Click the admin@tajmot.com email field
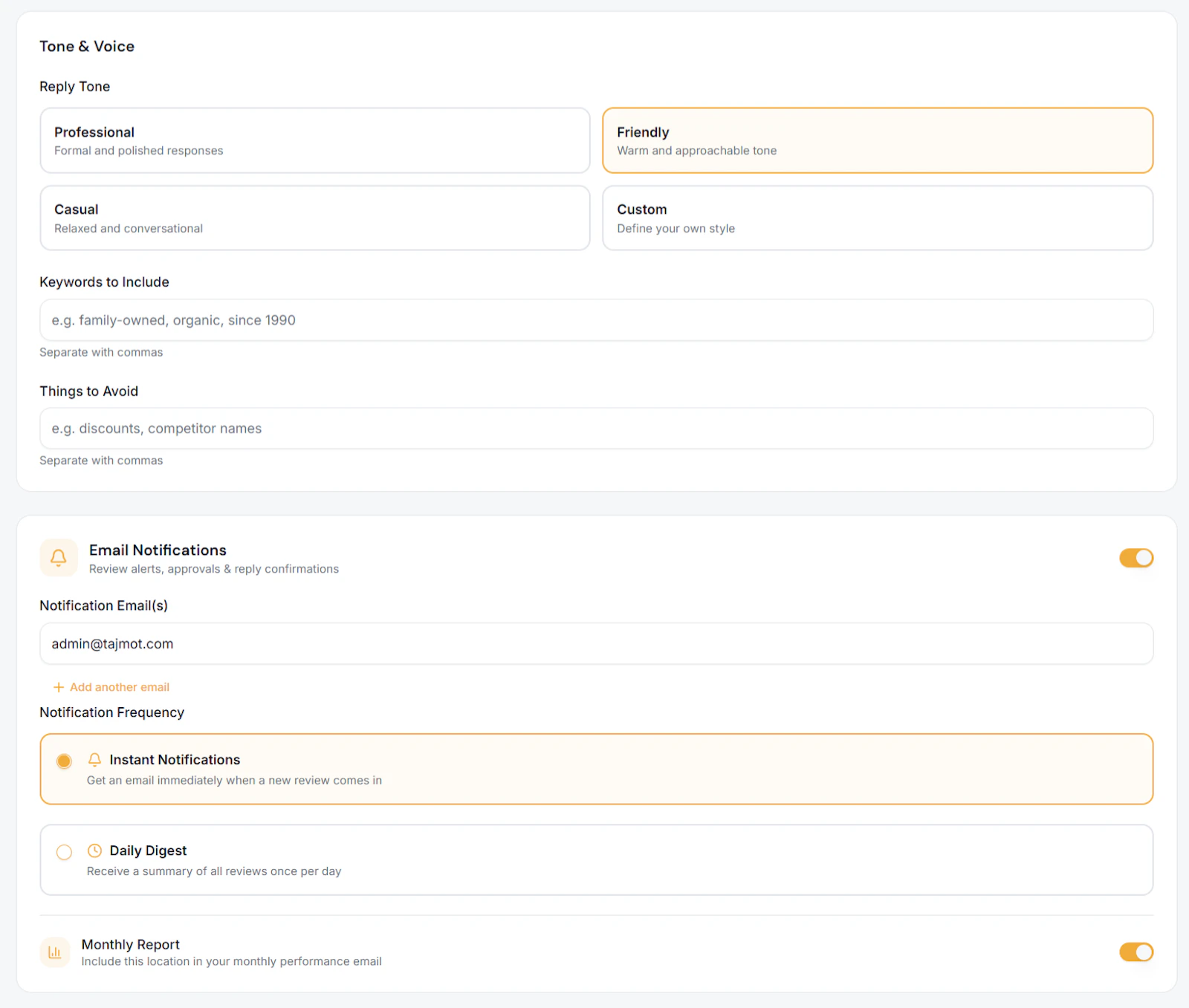Image resolution: width=1189 pixels, height=1008 pixels. point(594,643)
